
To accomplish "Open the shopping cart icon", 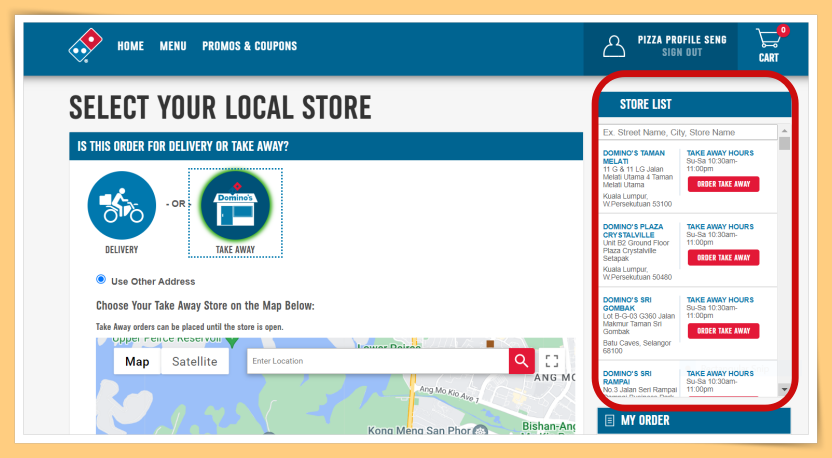I will coord(768,38).
